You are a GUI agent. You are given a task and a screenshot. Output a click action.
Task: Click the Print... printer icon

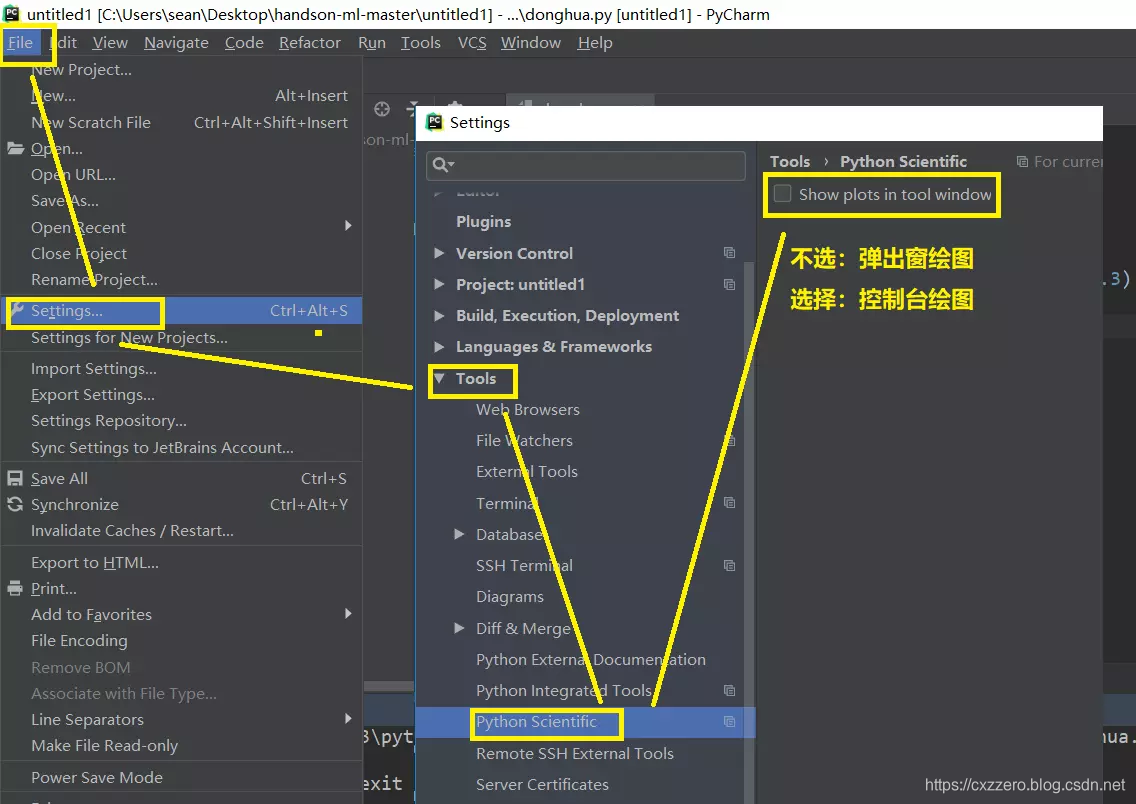(15, 589)
